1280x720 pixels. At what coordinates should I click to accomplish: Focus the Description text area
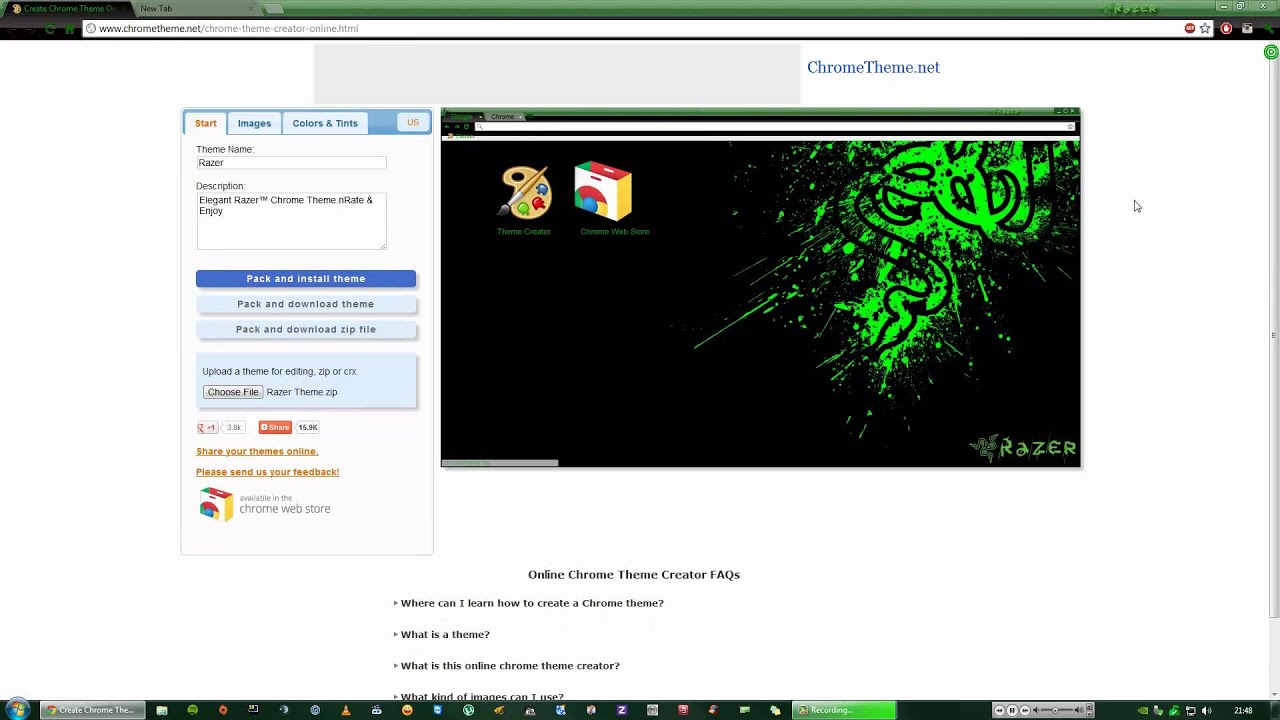click(291, 221)
